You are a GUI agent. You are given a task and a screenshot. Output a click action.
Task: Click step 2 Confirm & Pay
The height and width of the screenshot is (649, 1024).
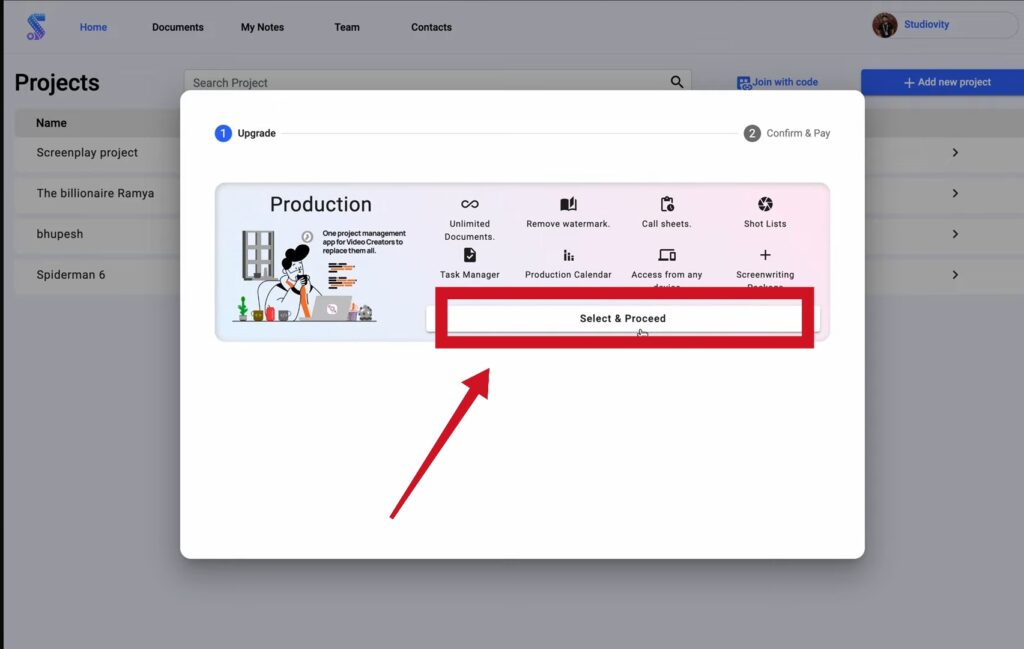click(x=787, y=133)
